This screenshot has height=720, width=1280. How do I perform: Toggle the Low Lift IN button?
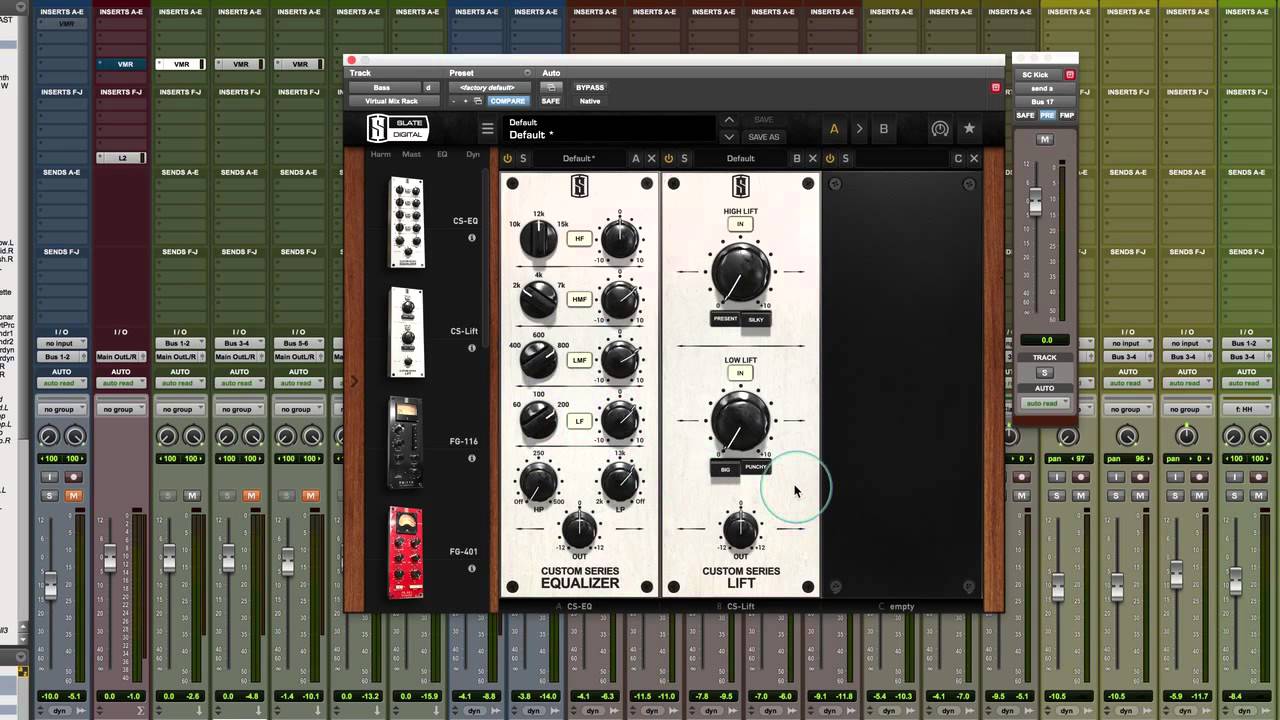click(740, 373)
